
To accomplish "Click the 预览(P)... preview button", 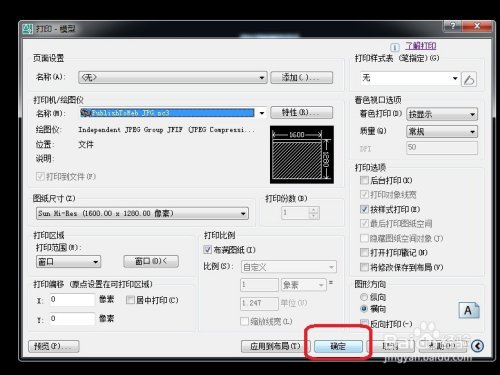I will (x=54, y=346).
